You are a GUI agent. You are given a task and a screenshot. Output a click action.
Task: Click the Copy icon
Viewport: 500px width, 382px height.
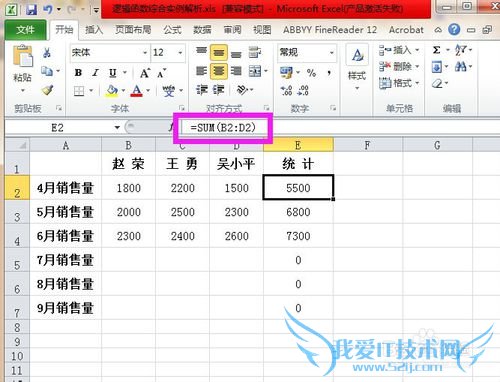click(x=47, y=71)
